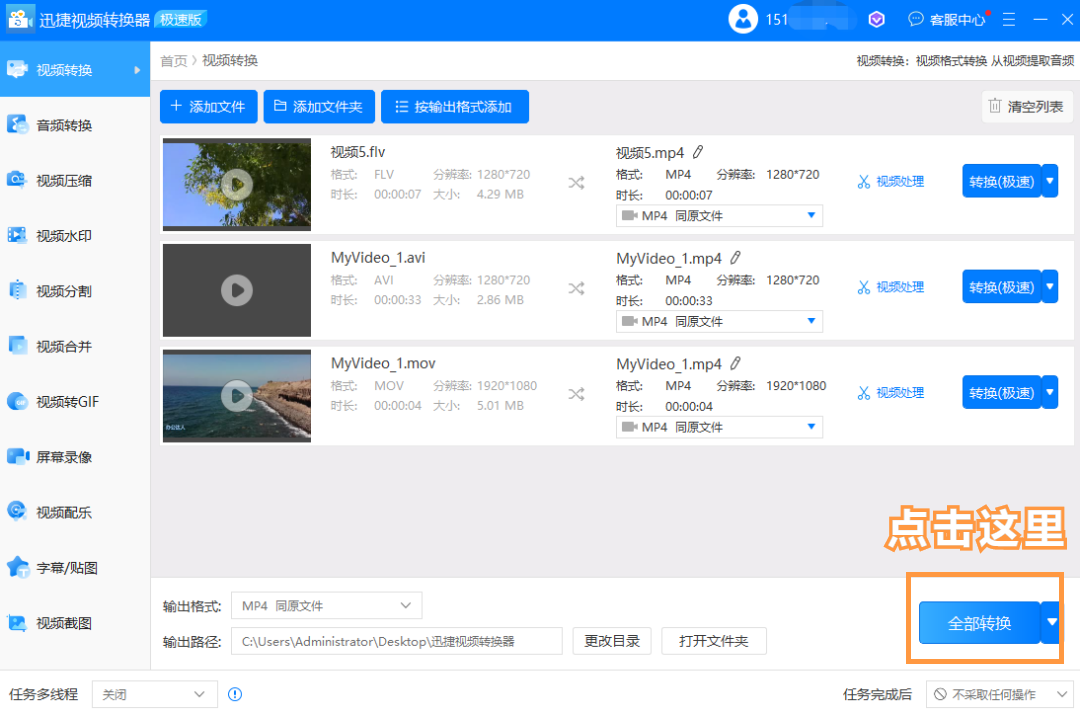Open 视频处理 scissors for MyVideo_1.avi
This screenshot has height=715, width=1080.
click(891, 287)
